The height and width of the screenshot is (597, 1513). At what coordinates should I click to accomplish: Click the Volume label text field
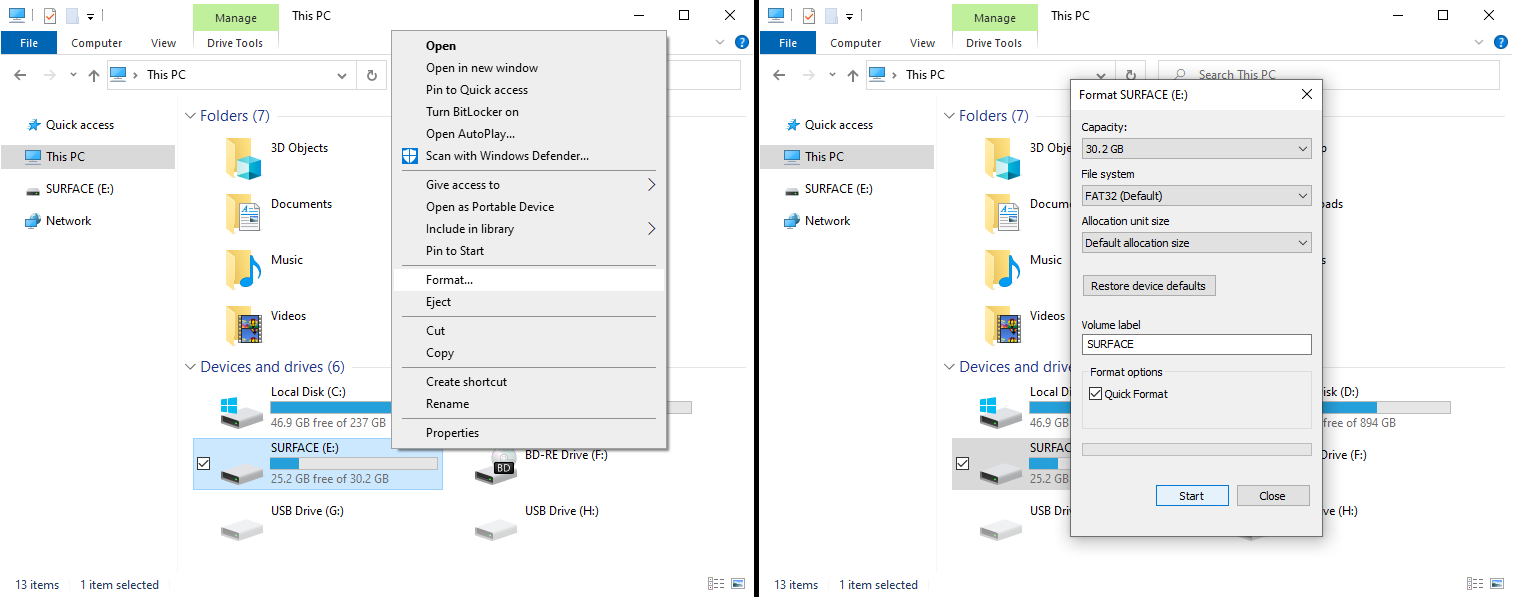(x=1196, y=344)
